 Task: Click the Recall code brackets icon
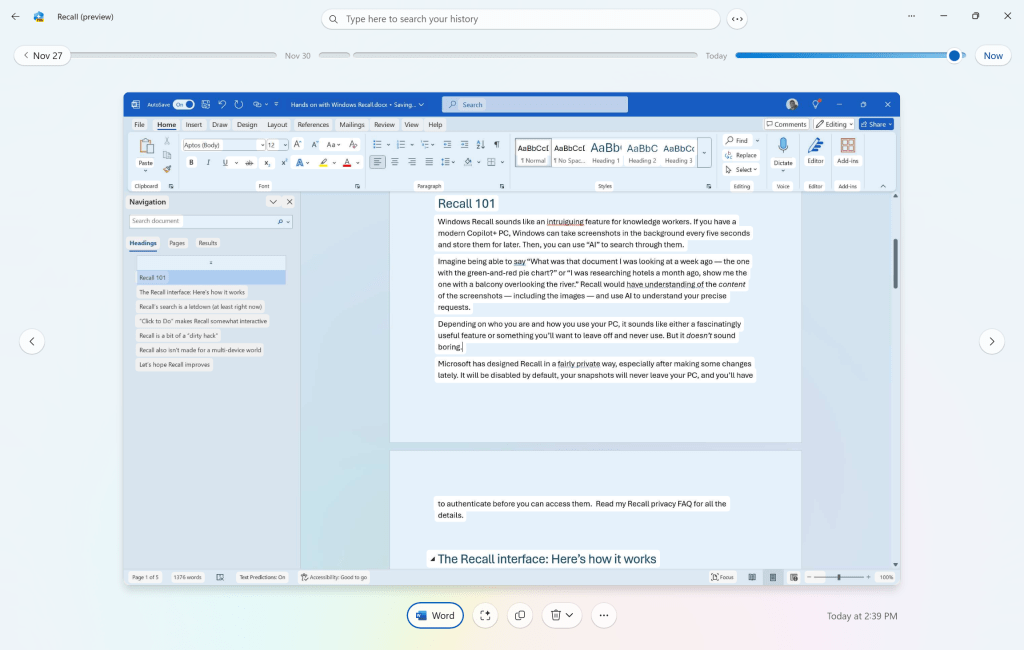(737, 19)
